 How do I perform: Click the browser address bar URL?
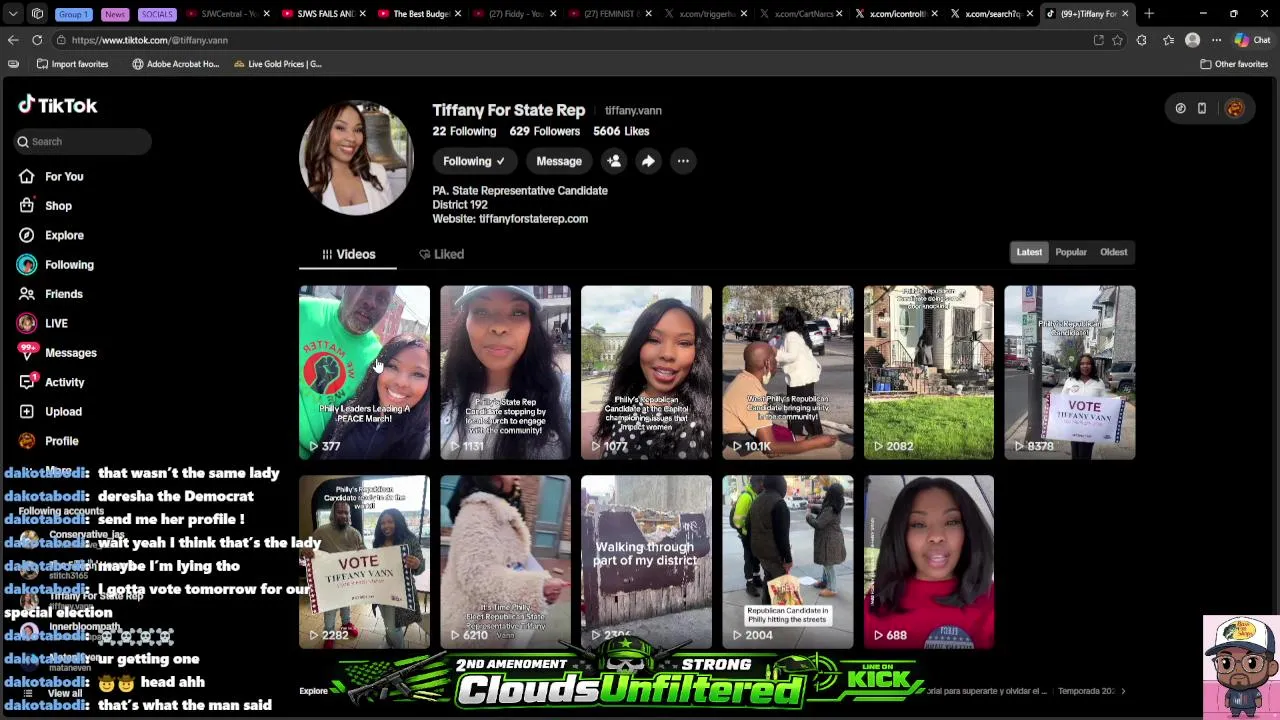150,40
